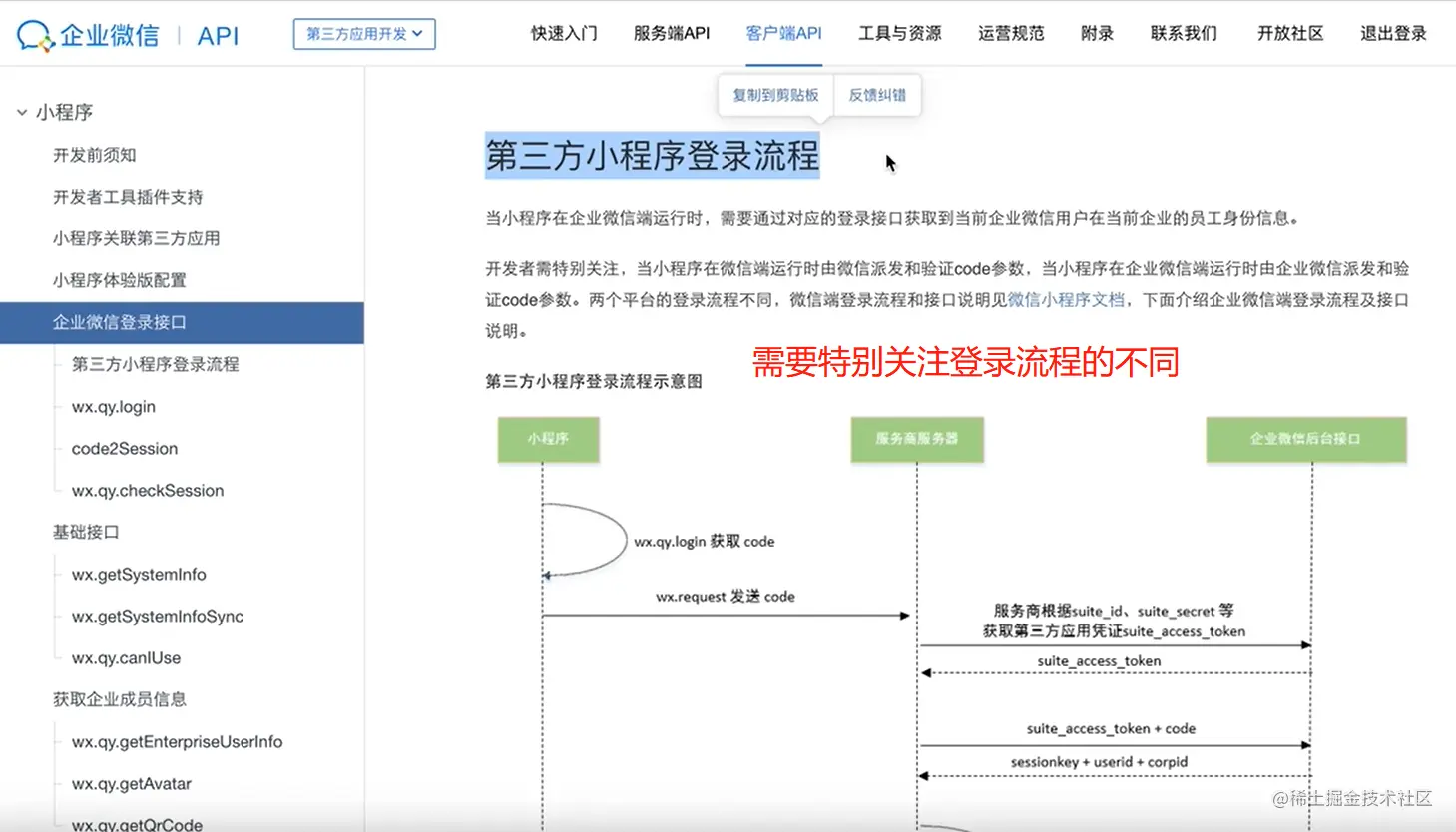Open the wx.qy.getAvatar entry

[x=132, y=784]
